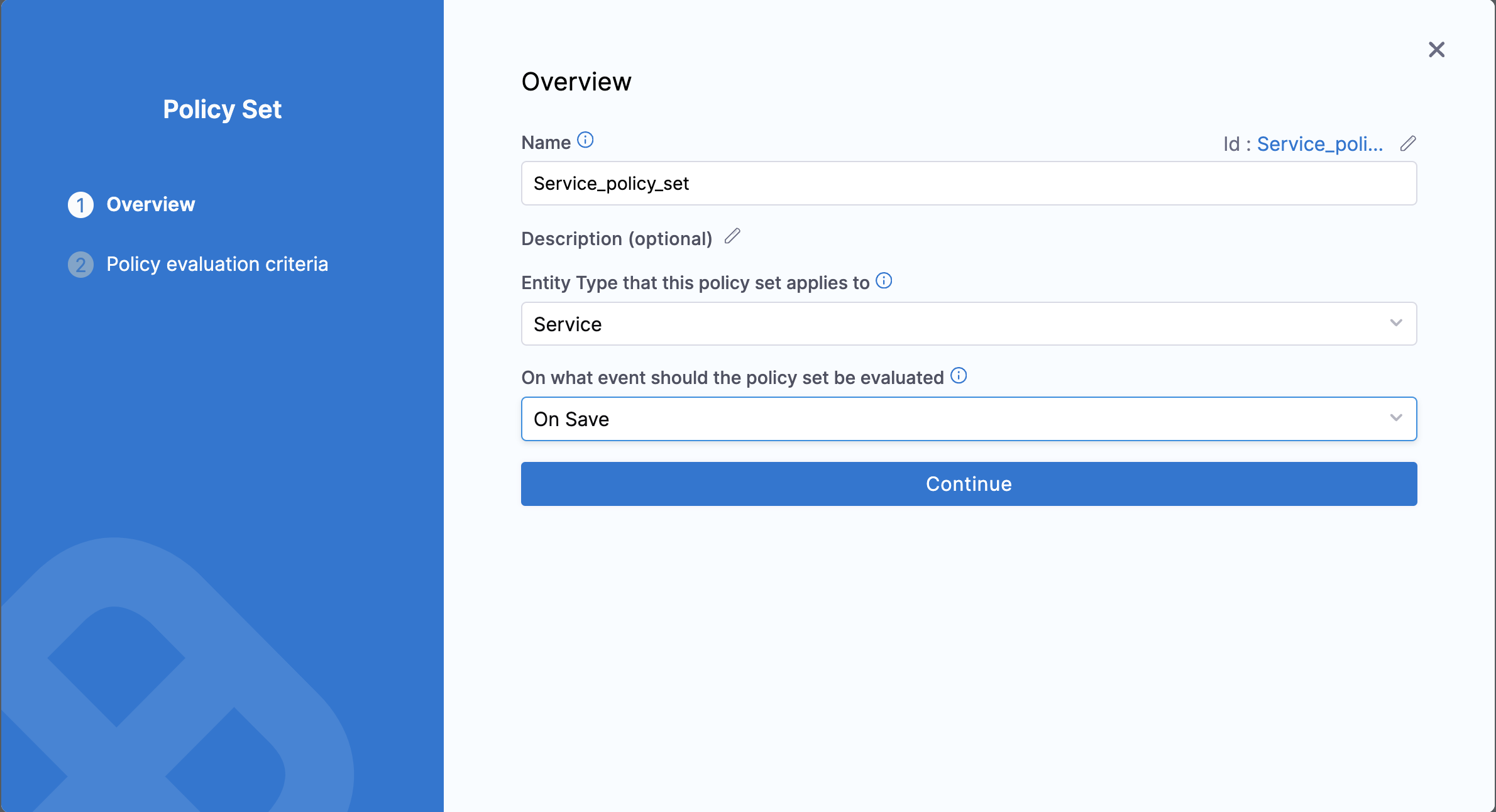
Task: Select the Service_policy_set text value
Action: point(611,184)
